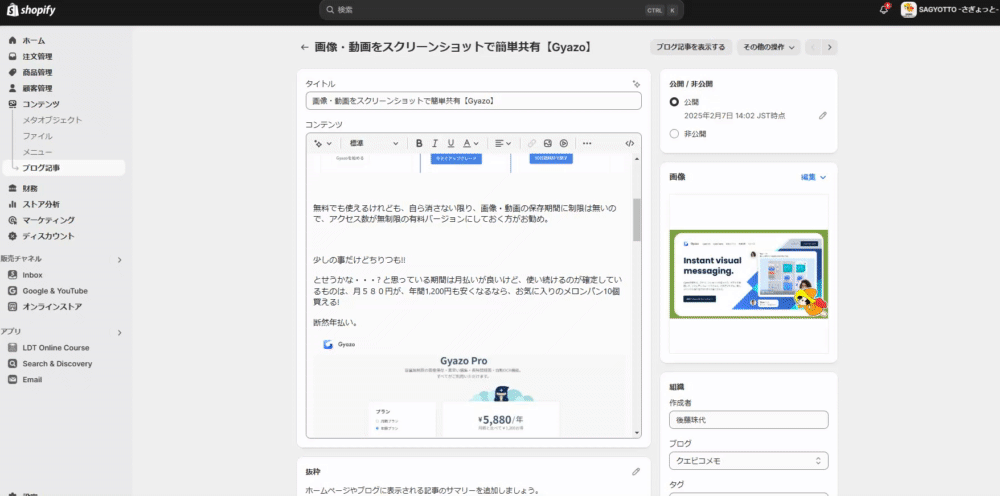The image size is (1000, 496).
Task: Select the 非公開 radio button
Action: click(674, 134)
